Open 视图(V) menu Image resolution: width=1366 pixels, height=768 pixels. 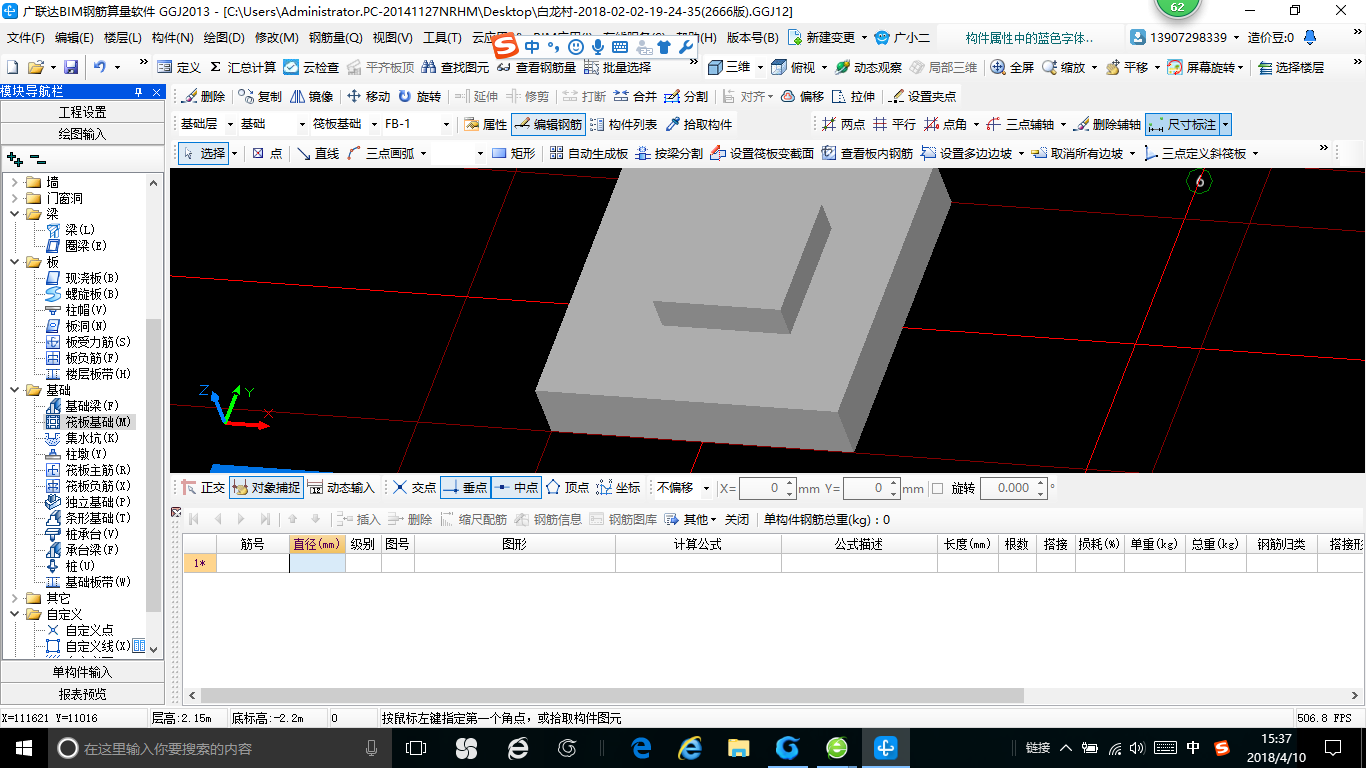click(392, 38)
